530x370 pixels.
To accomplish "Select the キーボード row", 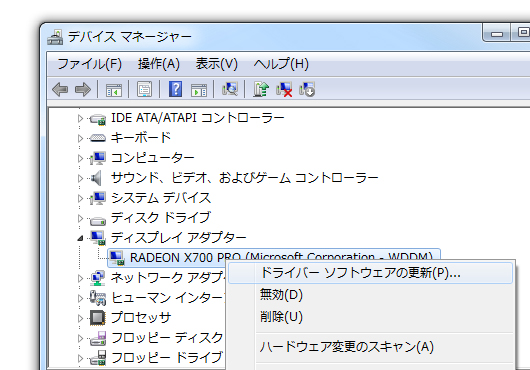I will point(141,138).
